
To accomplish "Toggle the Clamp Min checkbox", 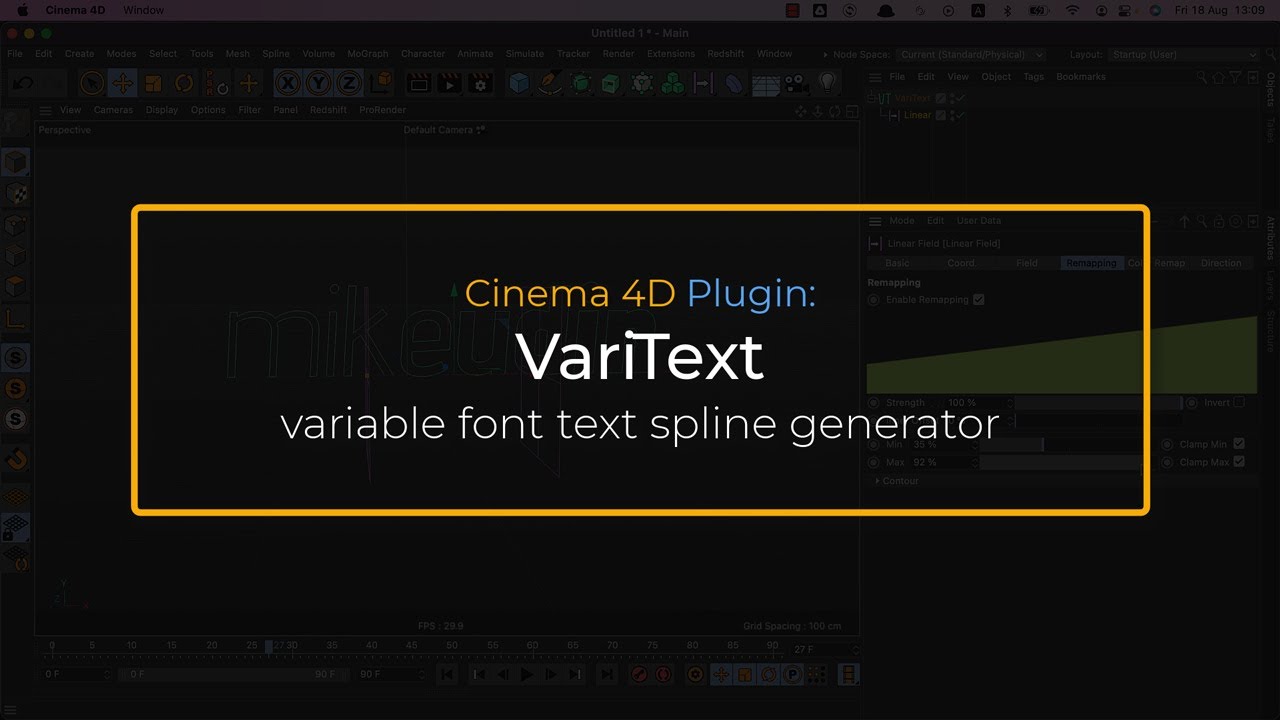I will pos(1239,444).
